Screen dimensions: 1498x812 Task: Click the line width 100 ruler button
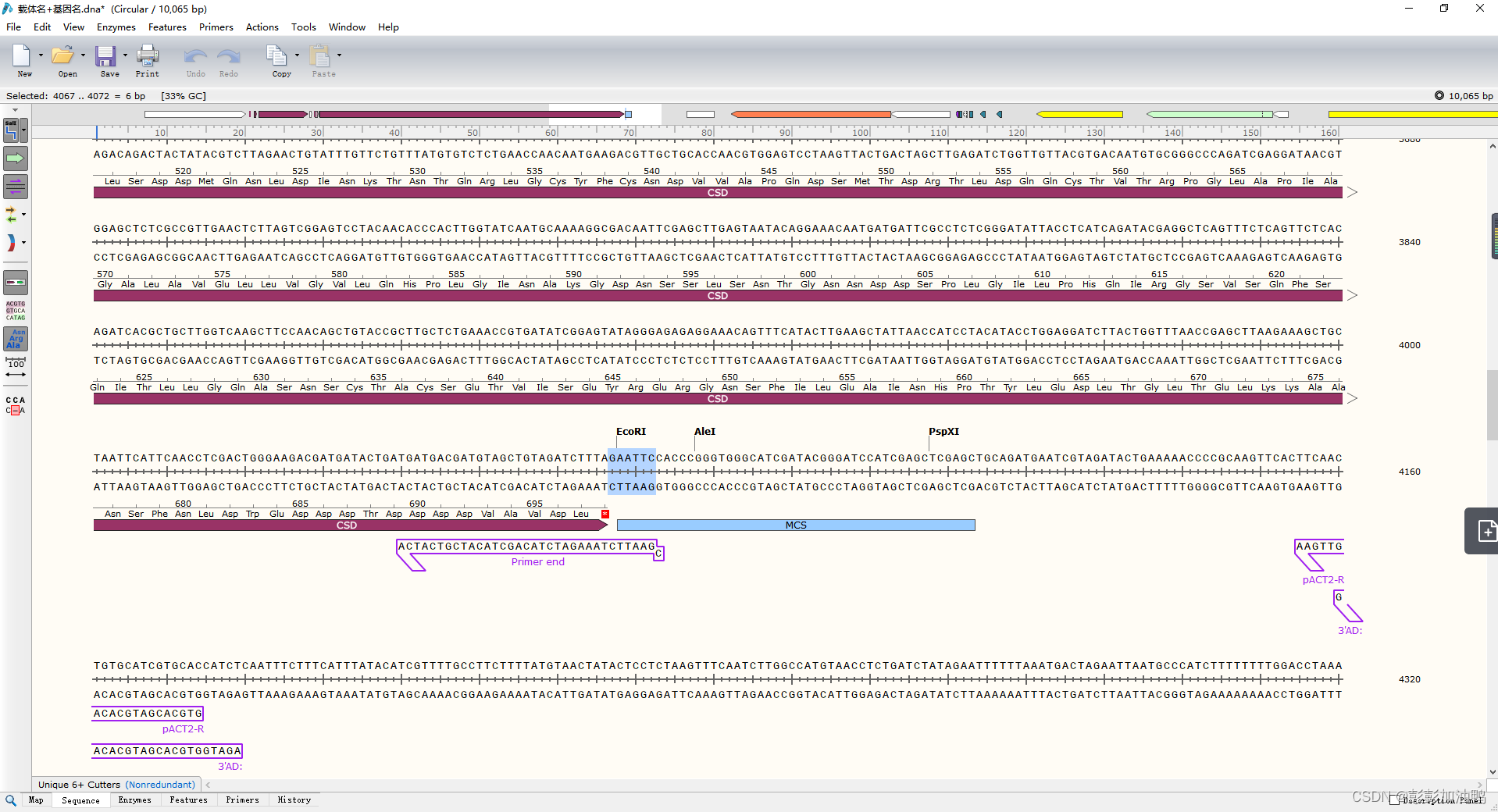pos(16,369)
